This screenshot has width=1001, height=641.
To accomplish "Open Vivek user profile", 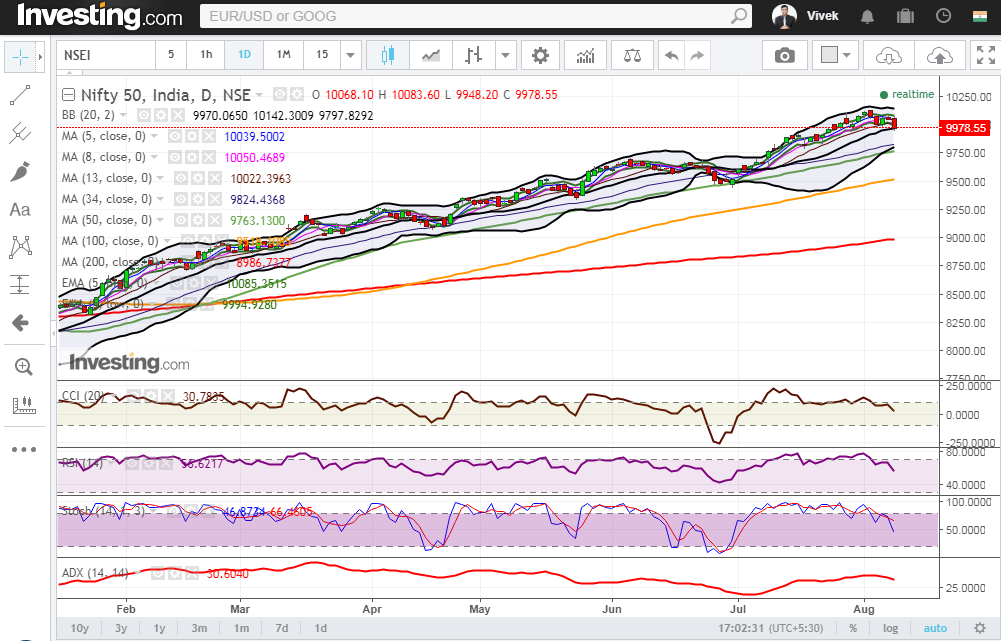I will tap(804, 16).
